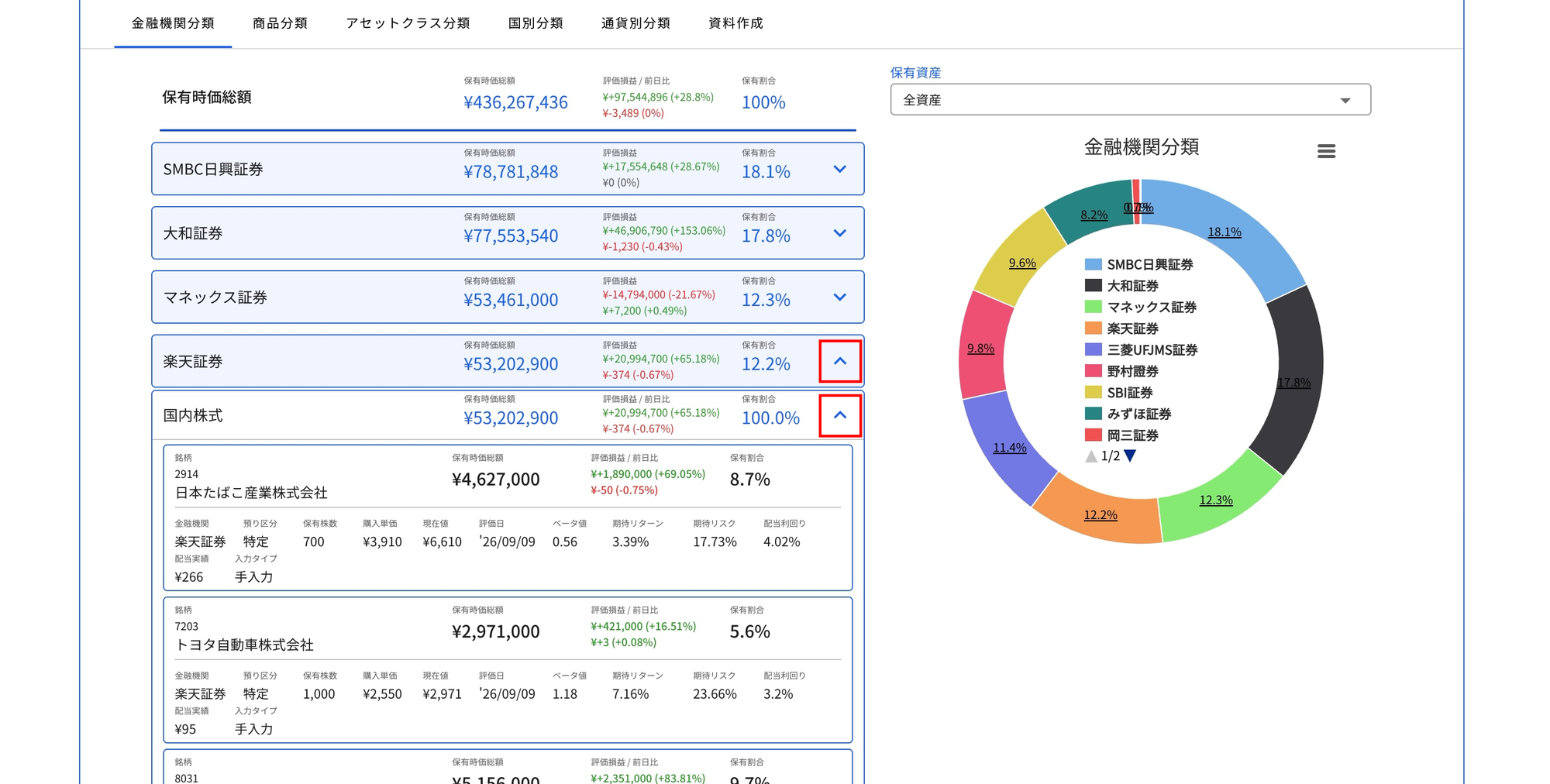This screenshot has width=1550, height=784.
Task: Click stock code 7203
Action: pyautogui.click(x=186, y=627)
